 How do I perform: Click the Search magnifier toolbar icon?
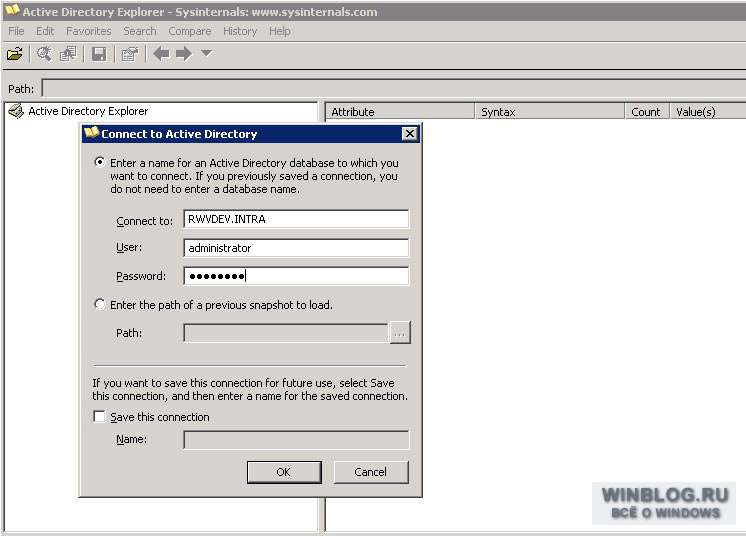pyautogui.click(x=44, y=54)
